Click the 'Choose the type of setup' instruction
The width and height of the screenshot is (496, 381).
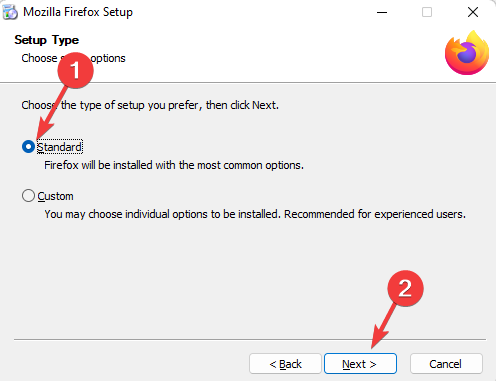tap(150, 105)
